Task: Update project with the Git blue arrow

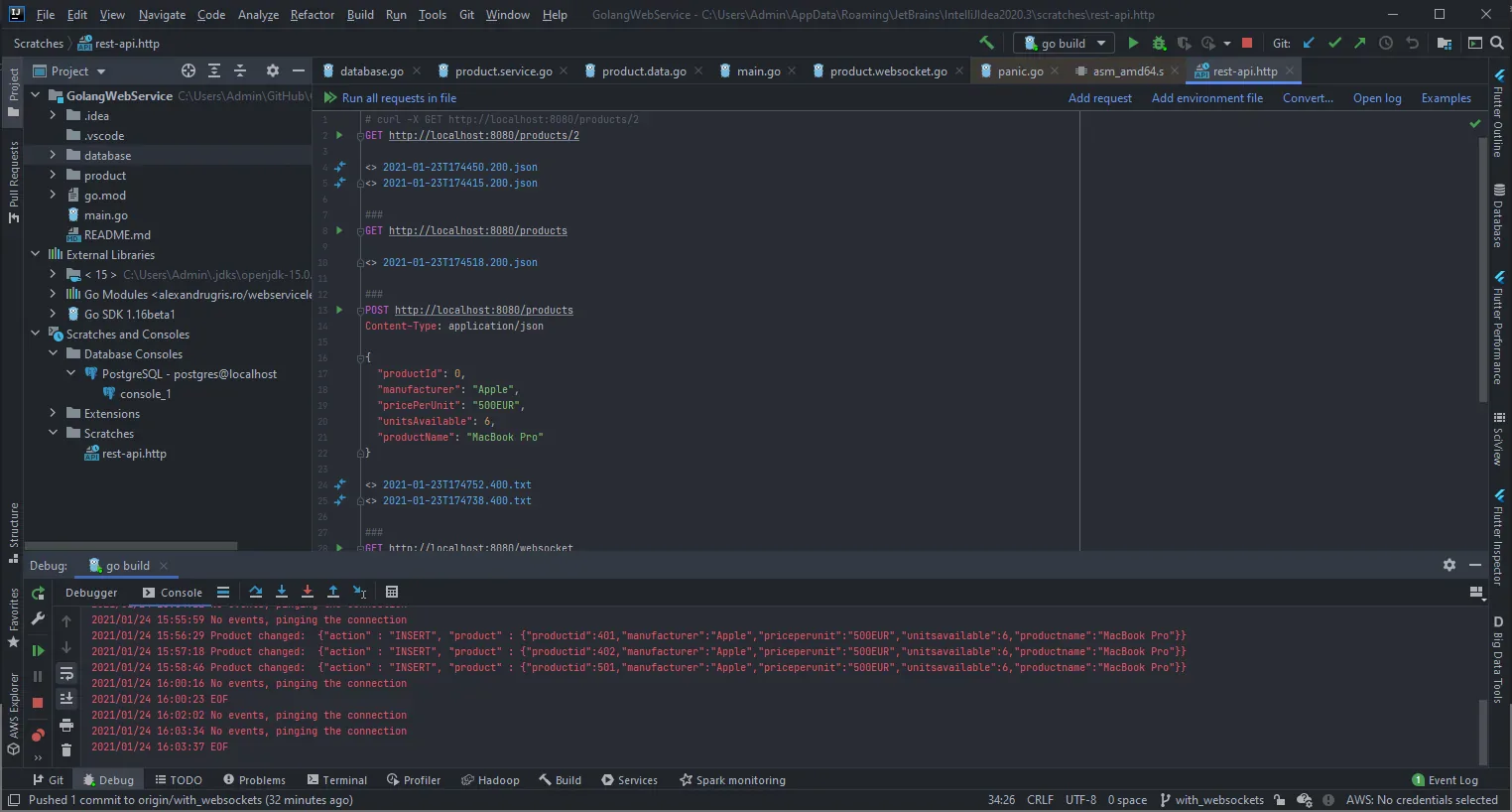Action: click(1309, 43)
